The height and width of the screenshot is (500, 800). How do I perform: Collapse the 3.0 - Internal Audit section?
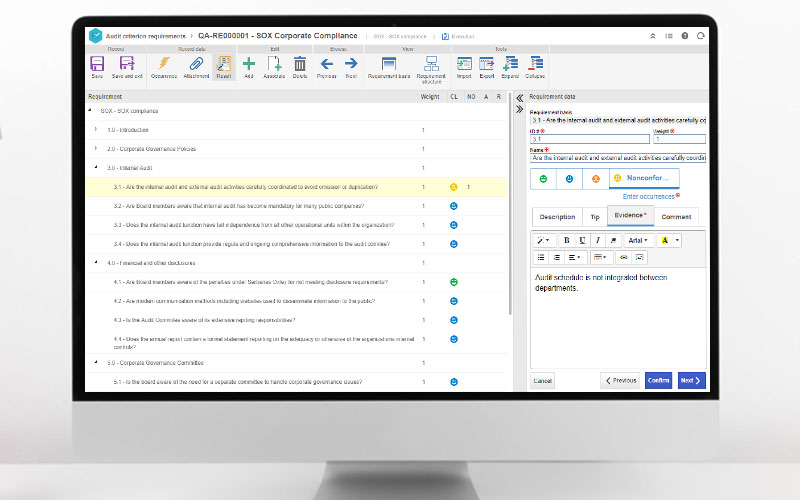tap(96, 168)
